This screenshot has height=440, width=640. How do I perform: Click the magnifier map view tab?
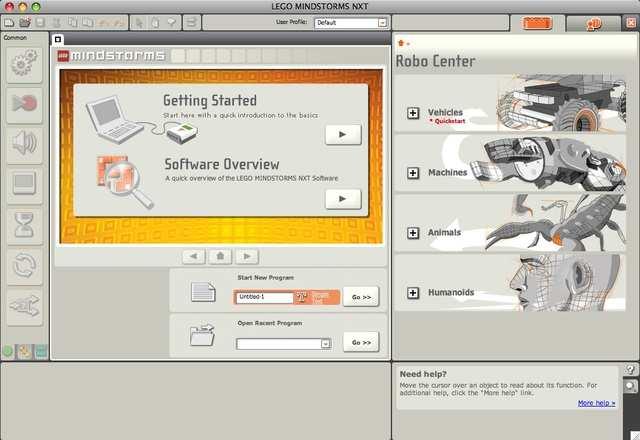pyautogui.click(x=631, y=386)
